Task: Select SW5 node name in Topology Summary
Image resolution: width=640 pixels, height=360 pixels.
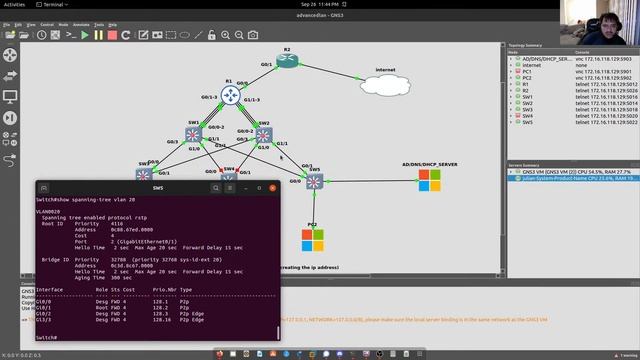Action: click(x=527, y=122)
